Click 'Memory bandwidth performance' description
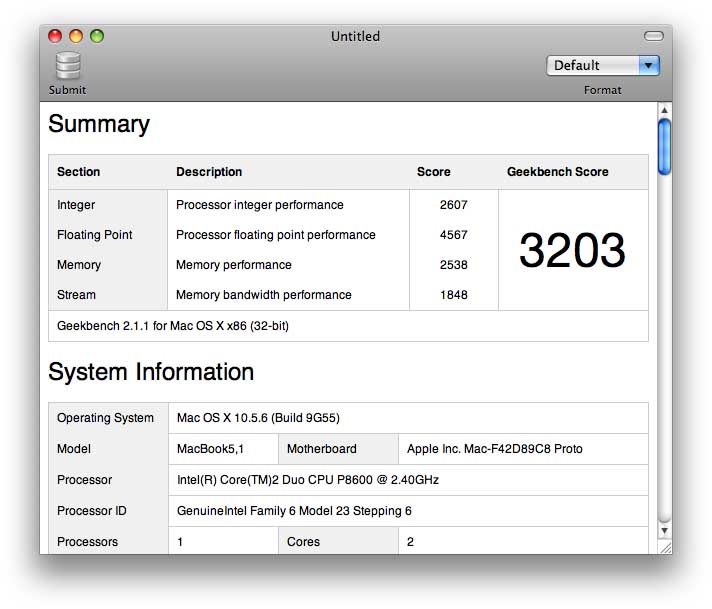The width and height of the screenshot is (712, 609). pyautogui.click(x=264, y=295)
